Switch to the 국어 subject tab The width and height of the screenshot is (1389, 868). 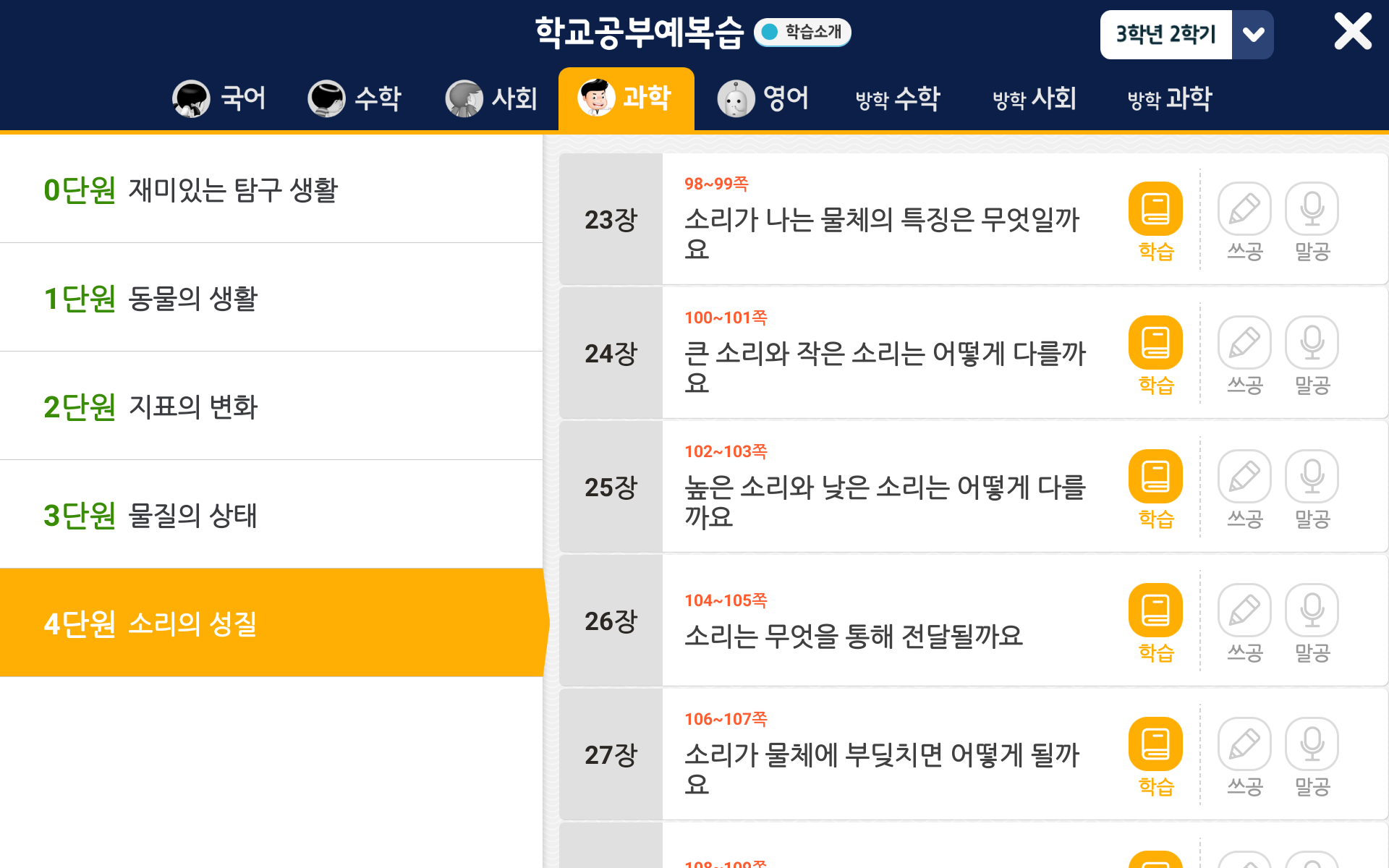tap(220, 98)
